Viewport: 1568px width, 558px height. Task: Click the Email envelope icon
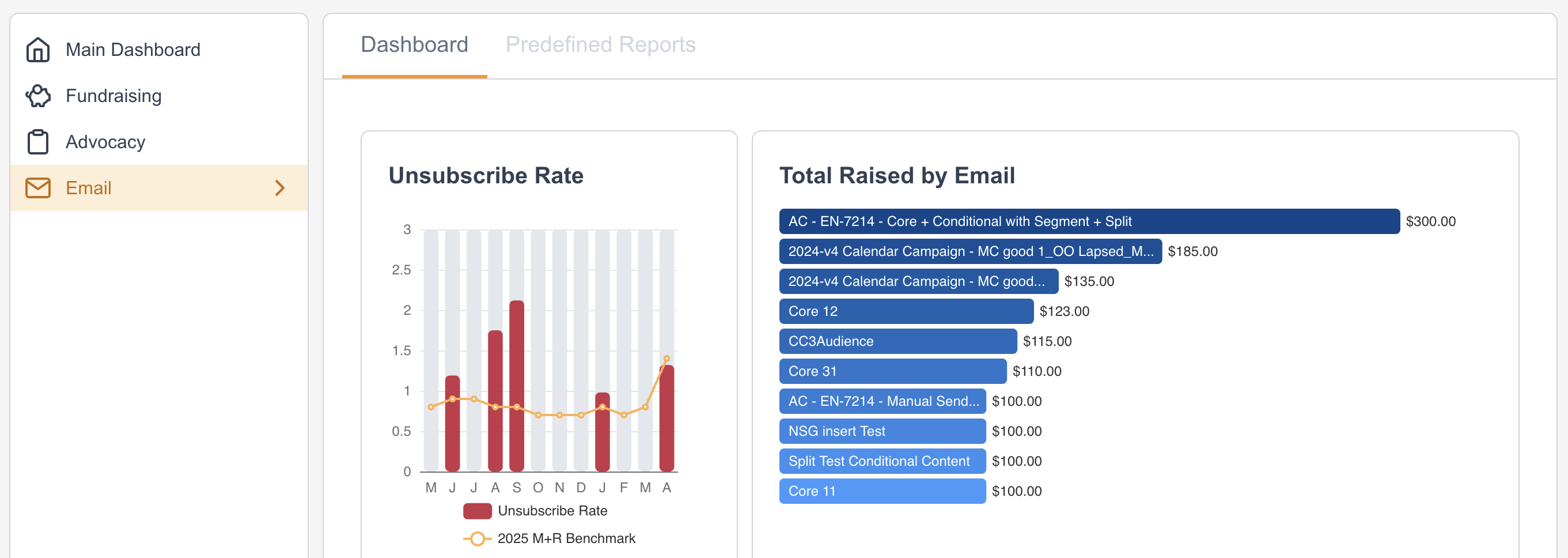38,187
